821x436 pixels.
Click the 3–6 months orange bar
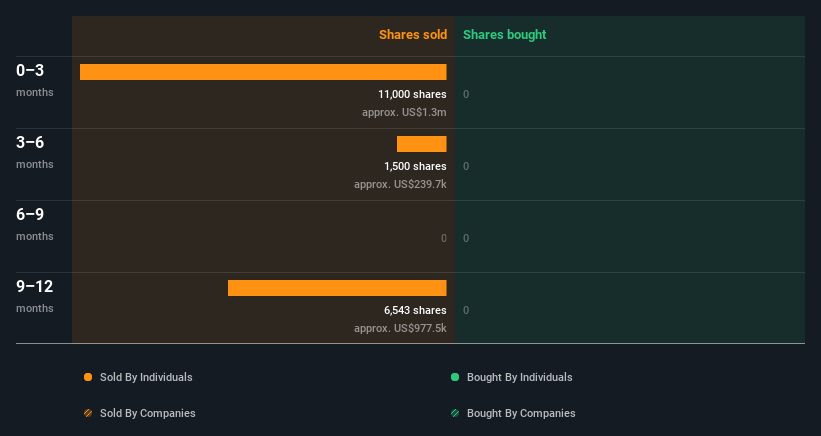421,144
